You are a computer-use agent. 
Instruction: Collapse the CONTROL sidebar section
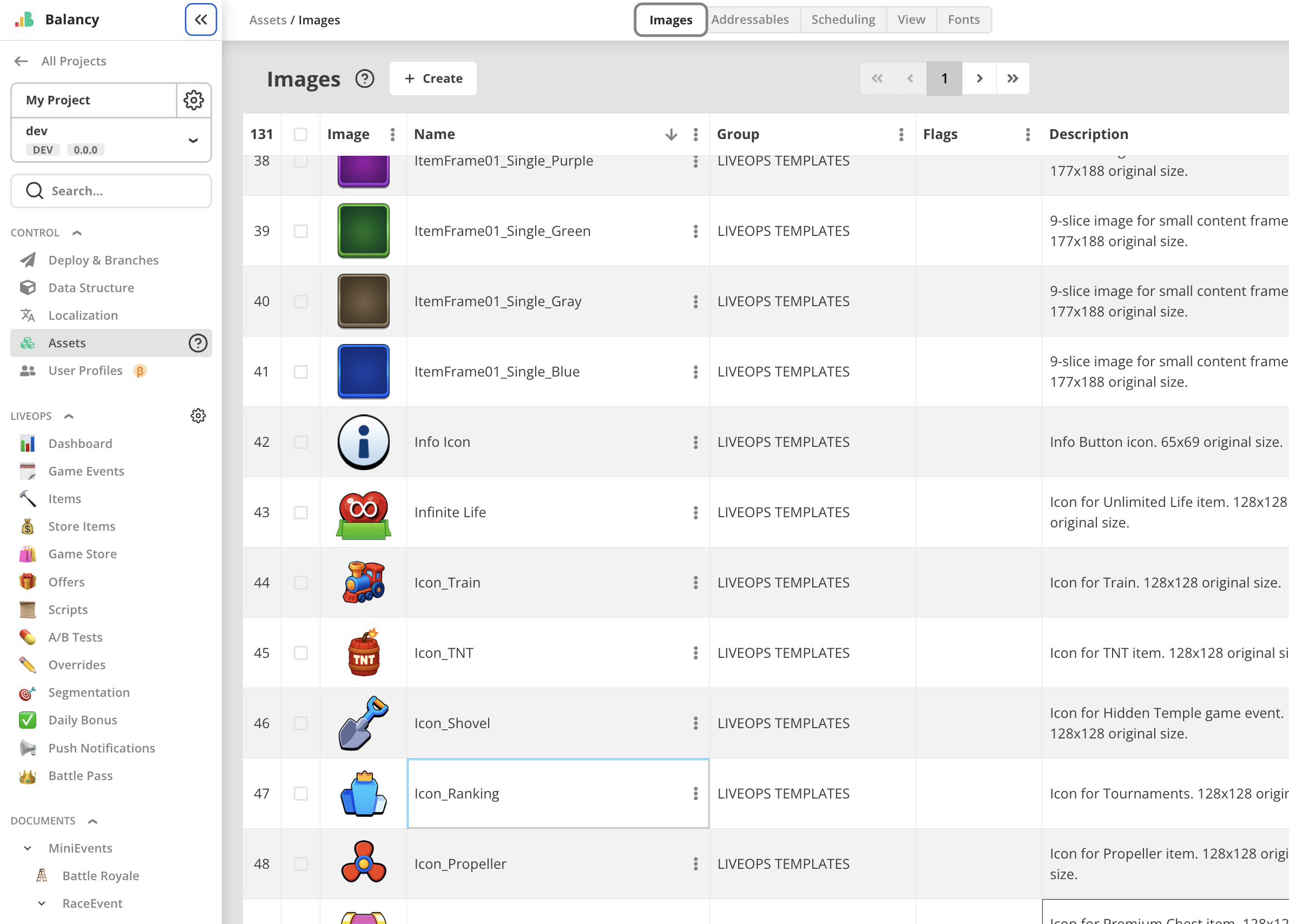coord(77,233)
